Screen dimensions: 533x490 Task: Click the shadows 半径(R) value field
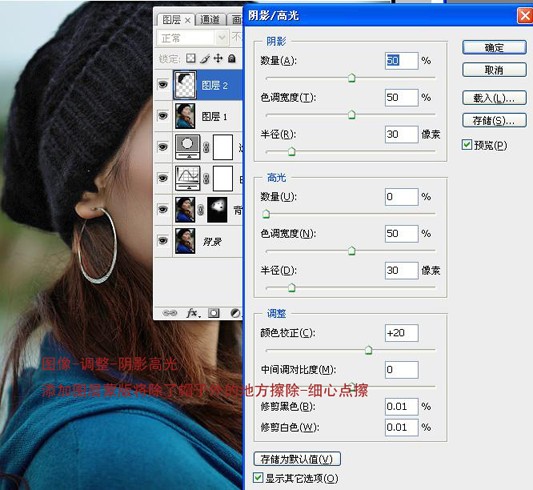click(401, 134)
